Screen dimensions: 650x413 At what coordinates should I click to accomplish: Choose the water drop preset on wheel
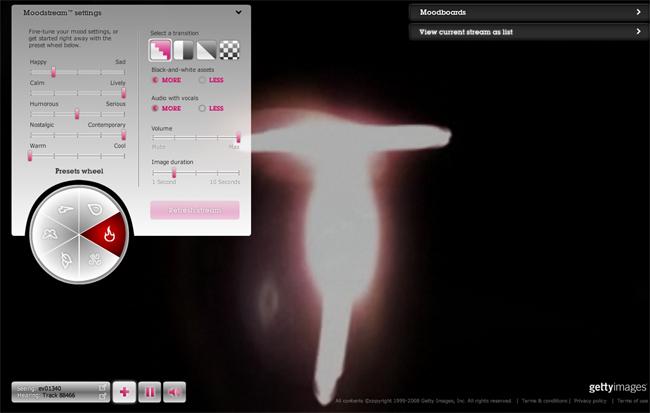point(95,209)
